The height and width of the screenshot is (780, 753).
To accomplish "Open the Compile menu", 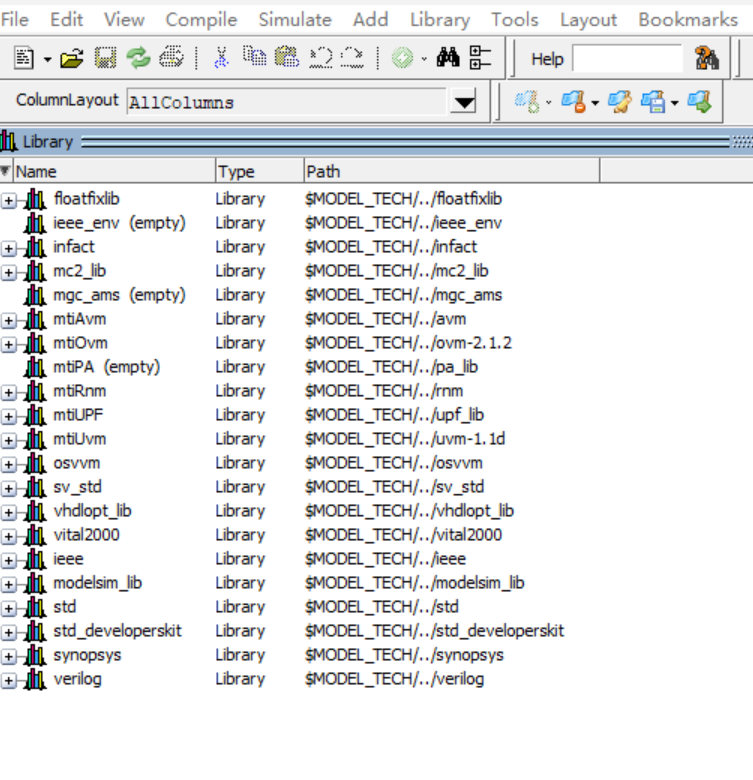I will (x=201, y=19).
